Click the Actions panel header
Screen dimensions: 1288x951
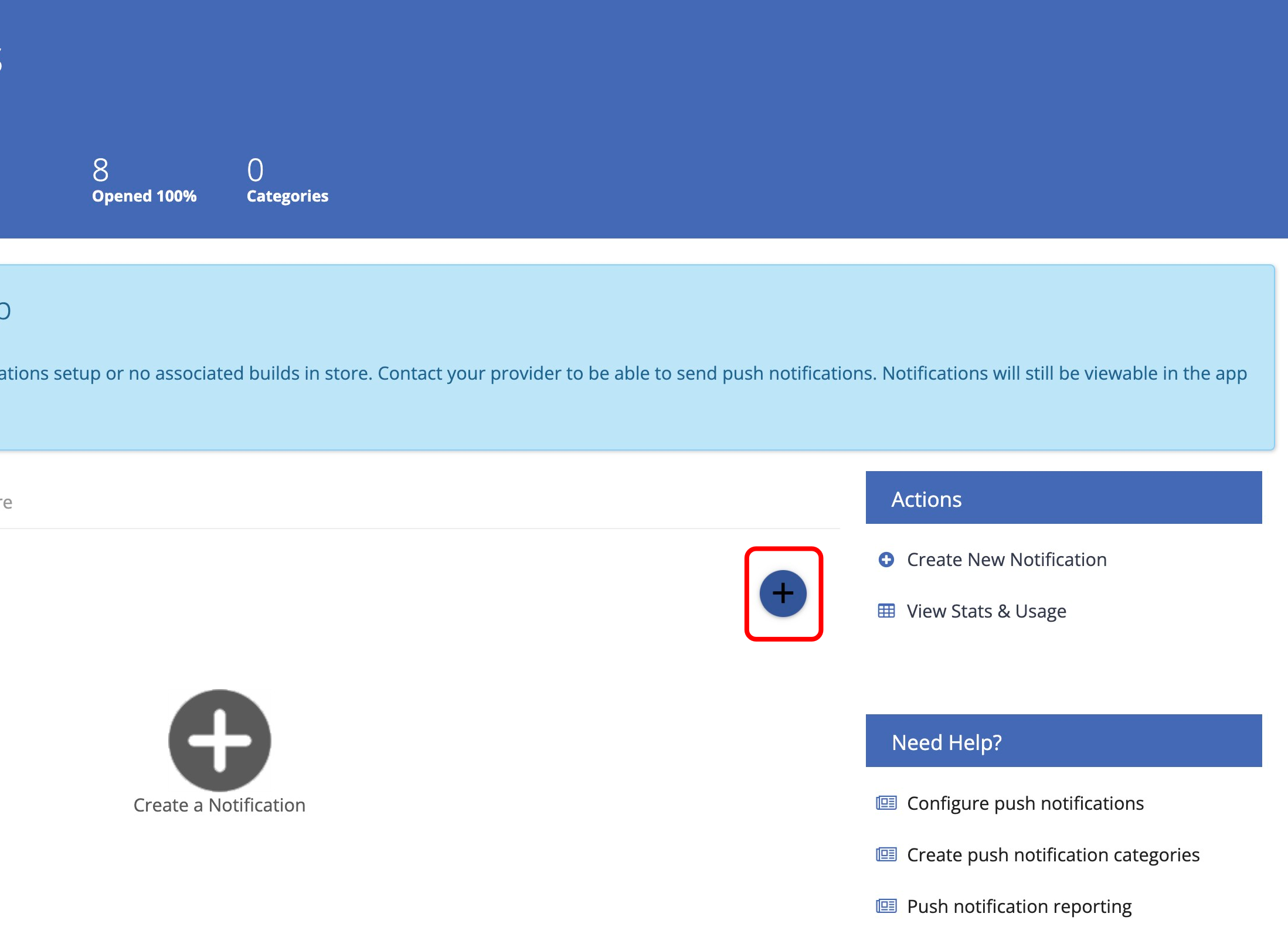pyautogui.click(x=1063, y=497)
